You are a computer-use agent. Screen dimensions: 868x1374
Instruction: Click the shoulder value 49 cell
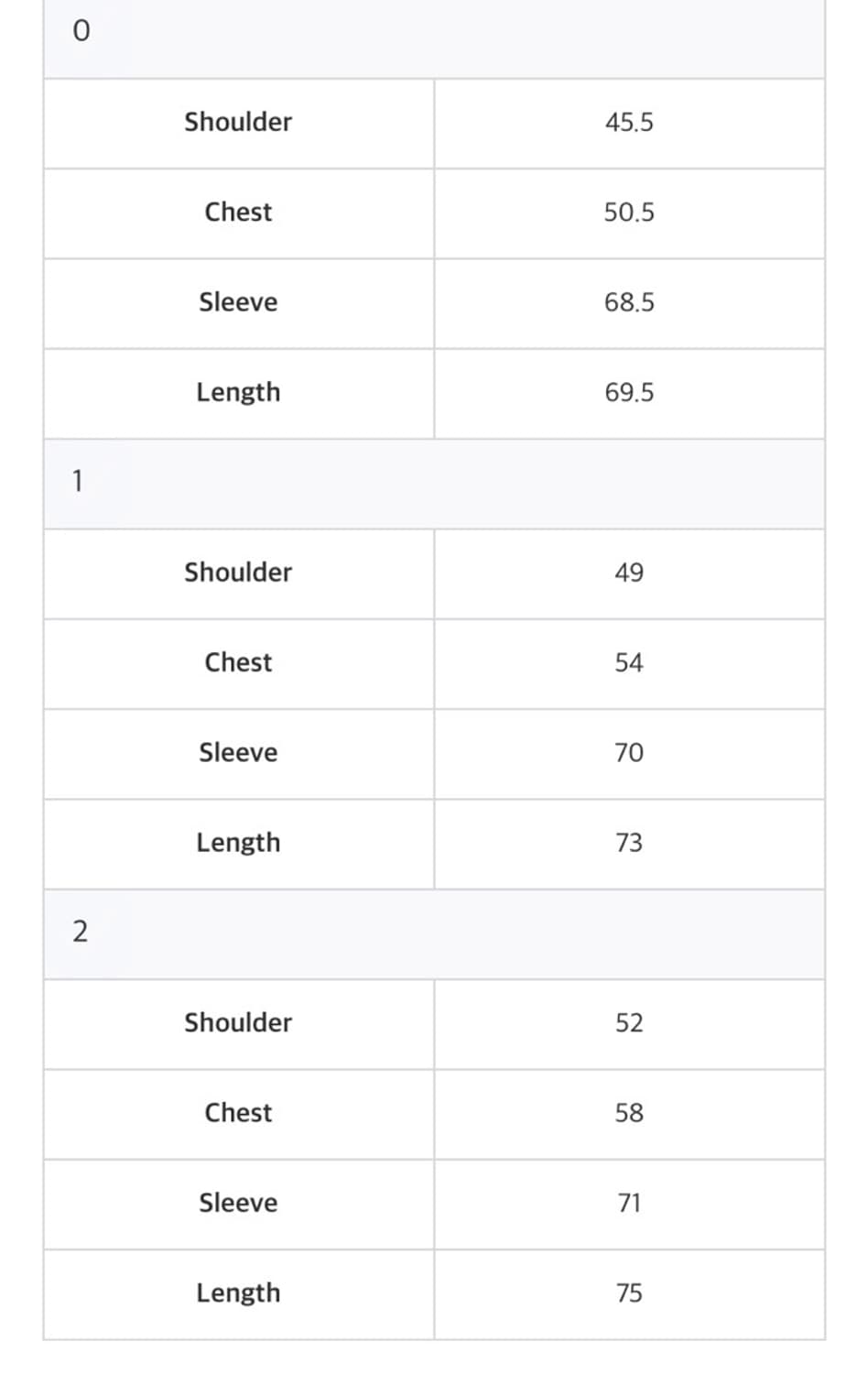(x=629, y=572)
